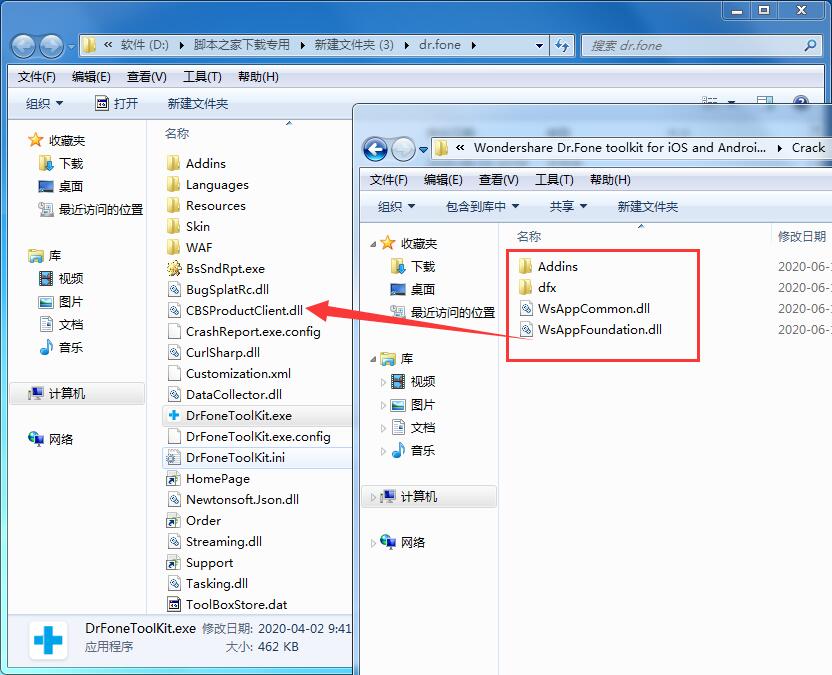Screen dimensions: 832x675
Task: Click the back arrow in the Crack window
Action: (376, 149)
